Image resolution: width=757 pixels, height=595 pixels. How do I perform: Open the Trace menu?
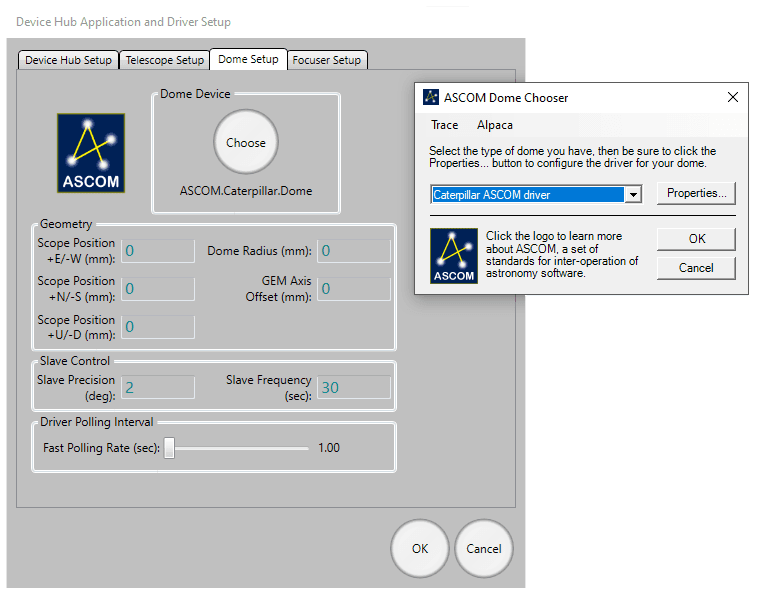444,125
